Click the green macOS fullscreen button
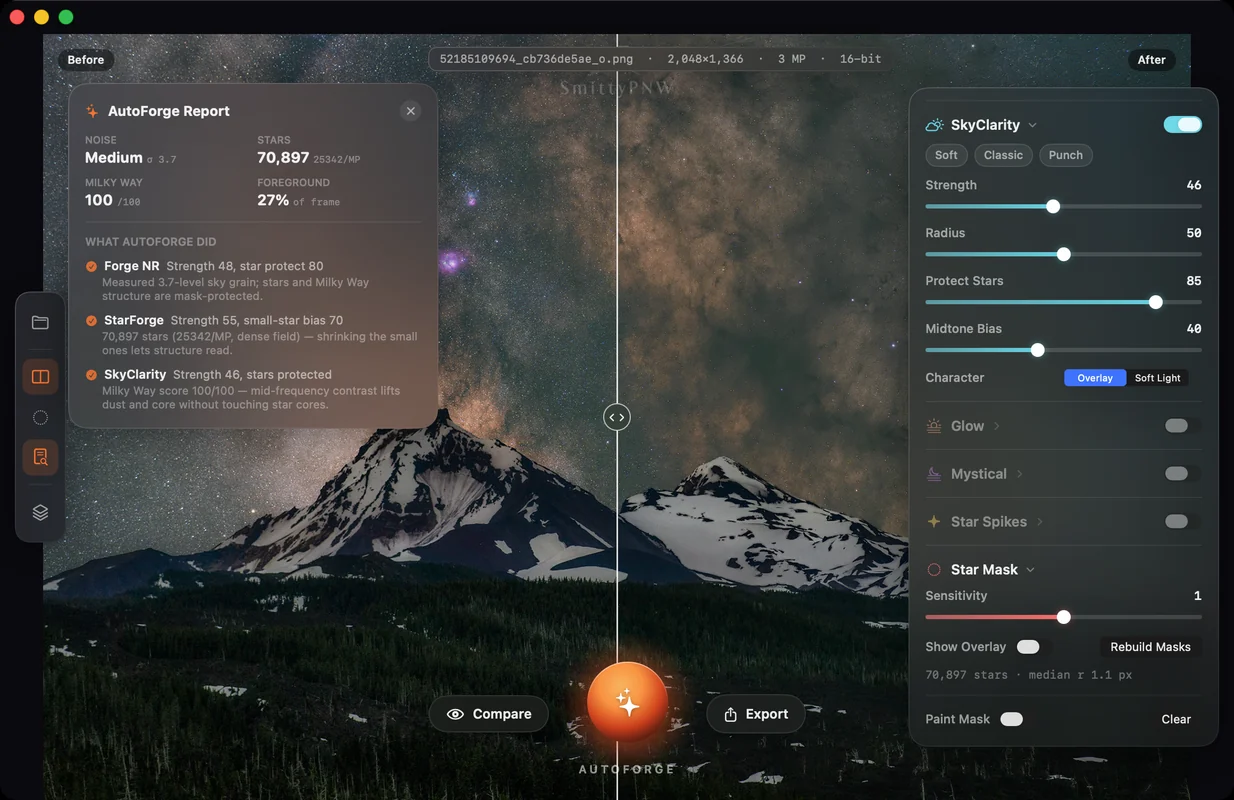The width and height of the screenshot is (1234, 800). click(66, 17)
